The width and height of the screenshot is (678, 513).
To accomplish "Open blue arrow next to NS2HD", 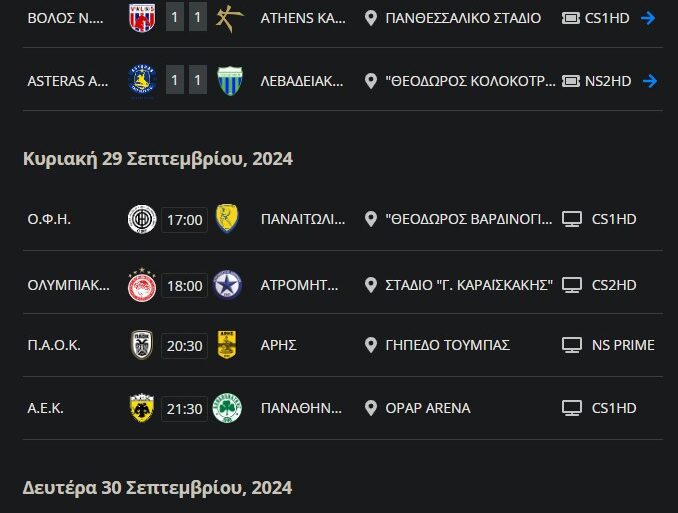I will tap(648, 81).
